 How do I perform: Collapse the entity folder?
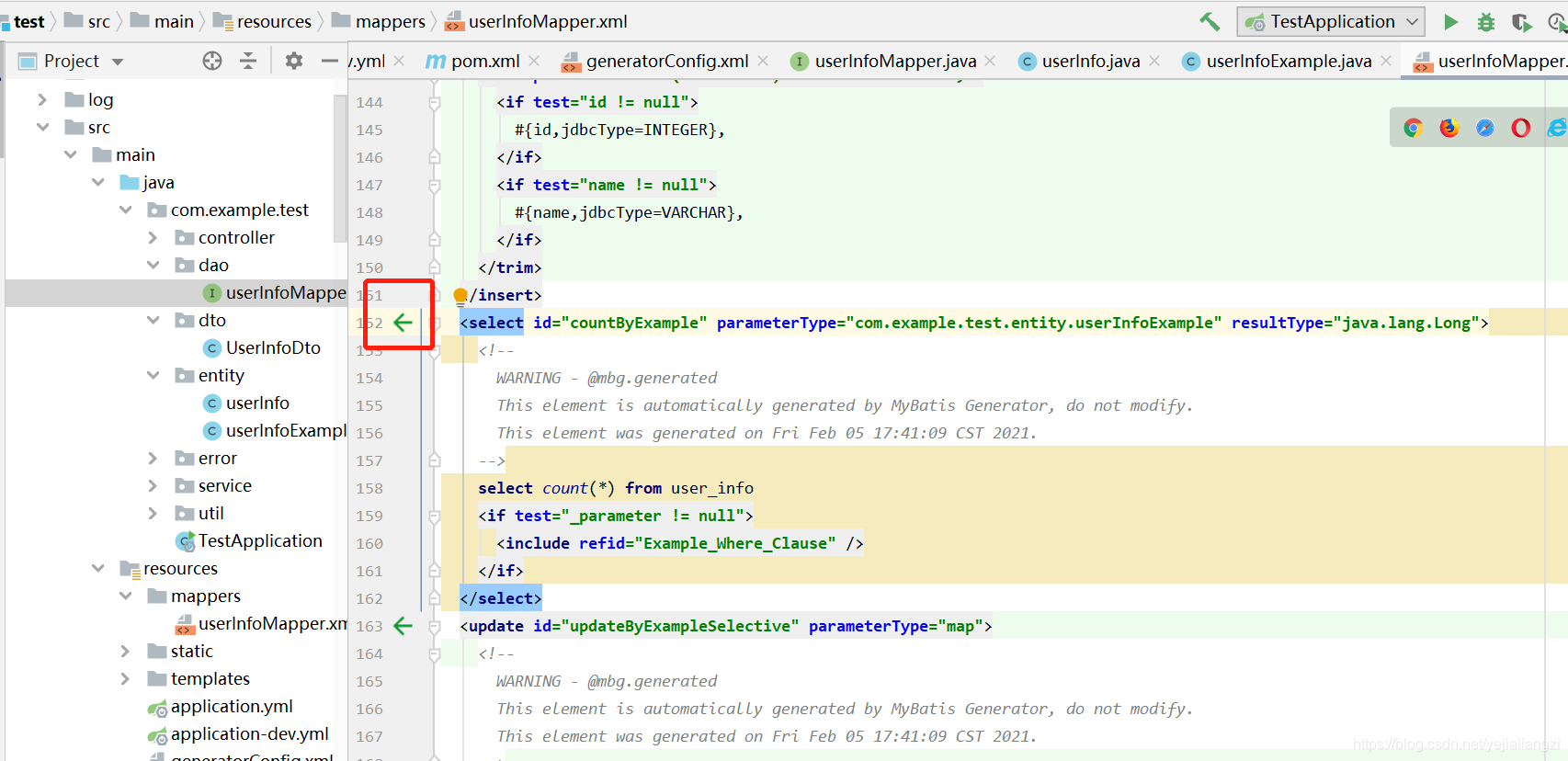pyautogui.click(x=153, y=375)
